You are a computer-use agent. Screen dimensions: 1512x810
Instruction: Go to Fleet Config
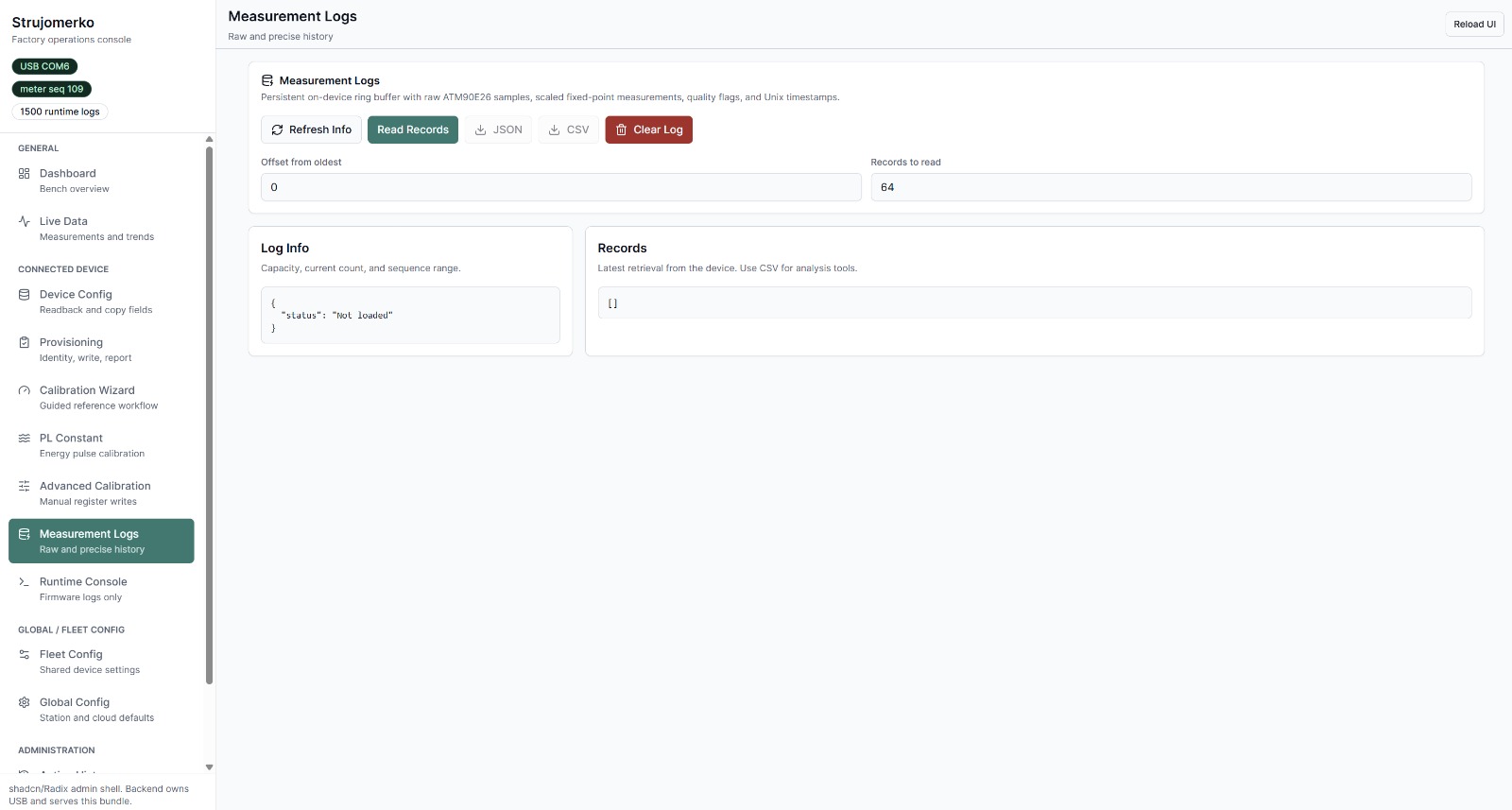click(101, 662)
